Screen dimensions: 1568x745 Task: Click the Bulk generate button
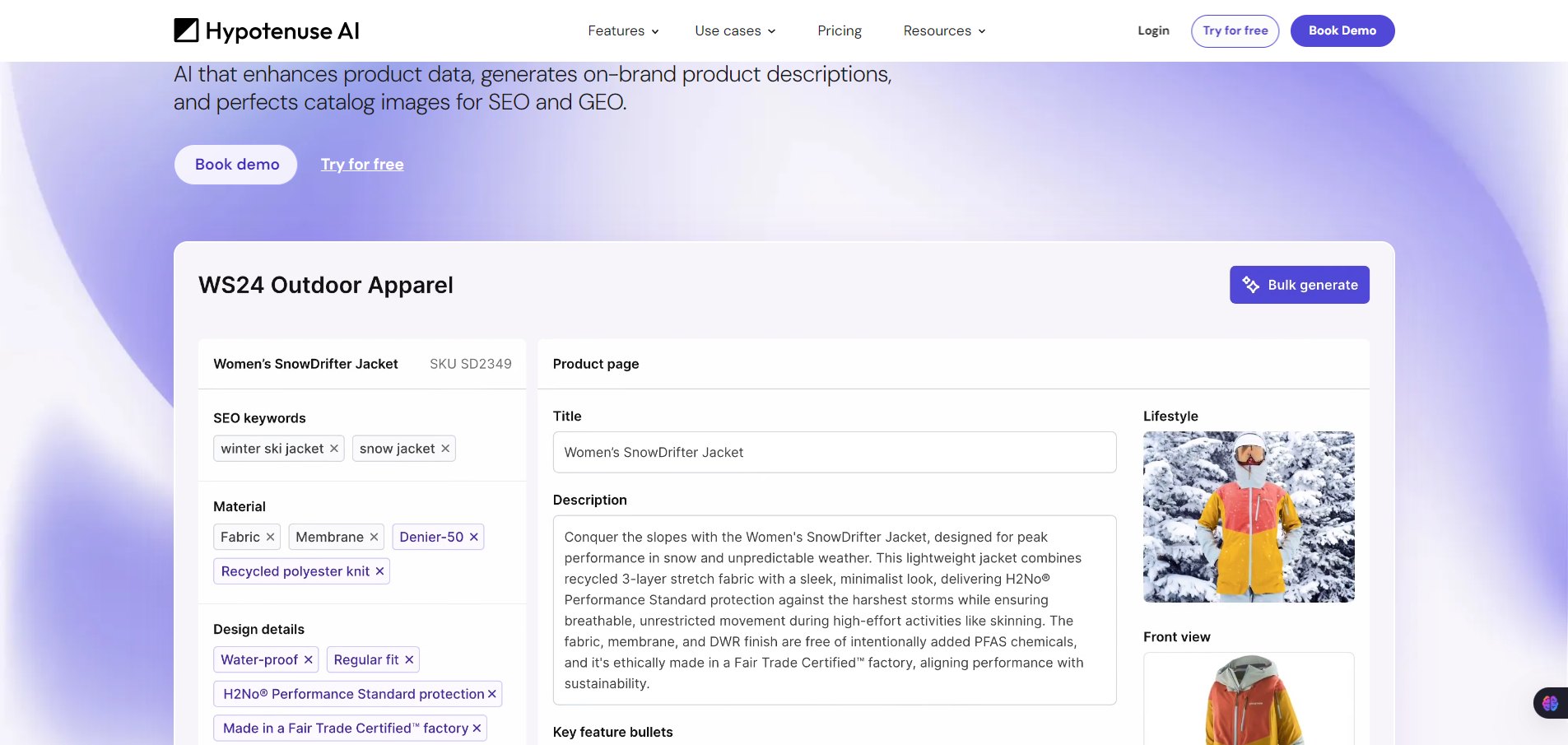click(x=1300, y=285)
